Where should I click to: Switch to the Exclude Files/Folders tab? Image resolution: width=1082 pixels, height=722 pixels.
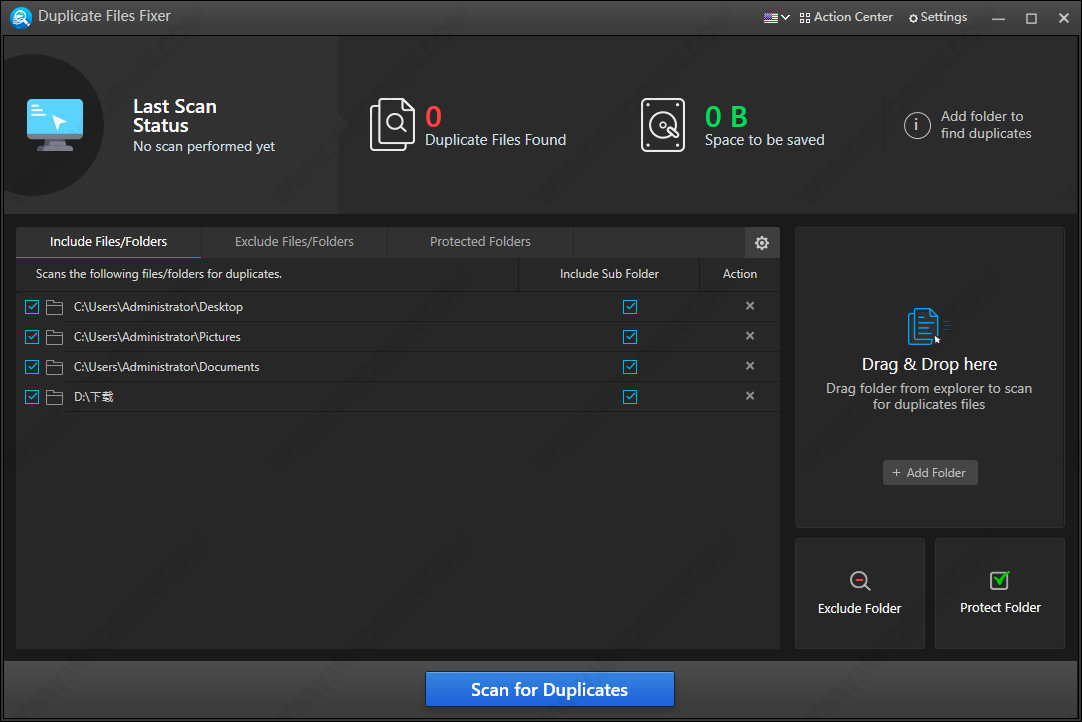[294, 242]
